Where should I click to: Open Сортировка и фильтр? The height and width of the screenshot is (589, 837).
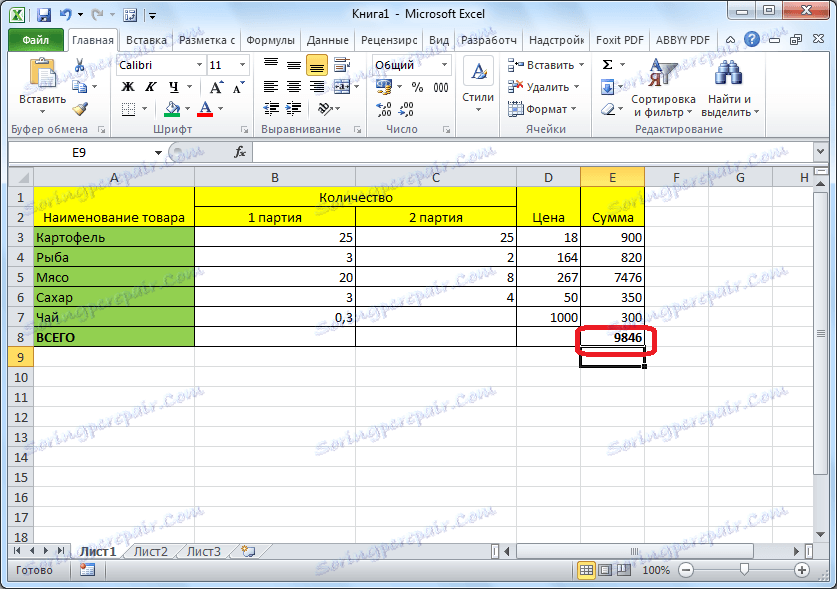tap(666, 85)
